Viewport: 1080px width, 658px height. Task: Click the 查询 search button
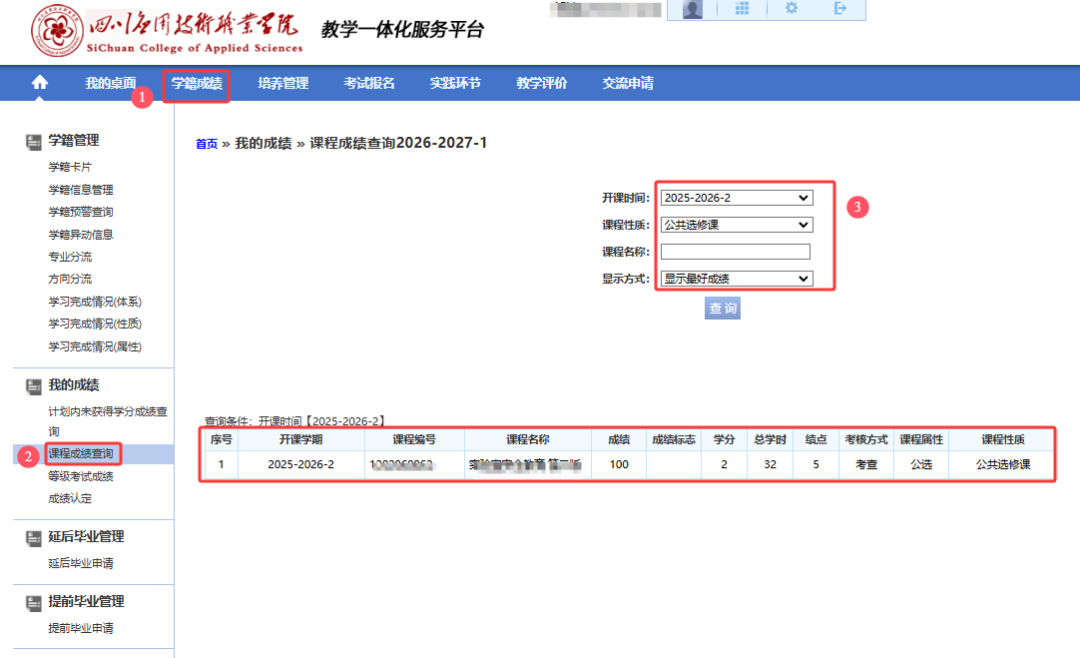(723, 308)
